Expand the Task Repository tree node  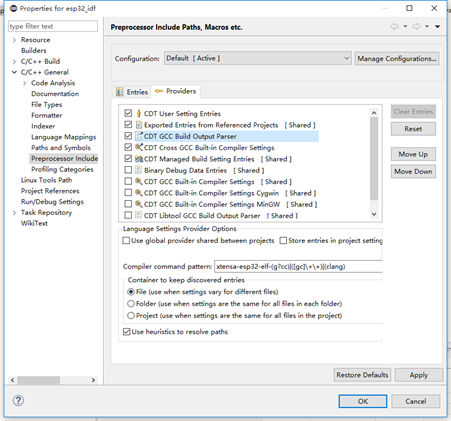point(14,213)
